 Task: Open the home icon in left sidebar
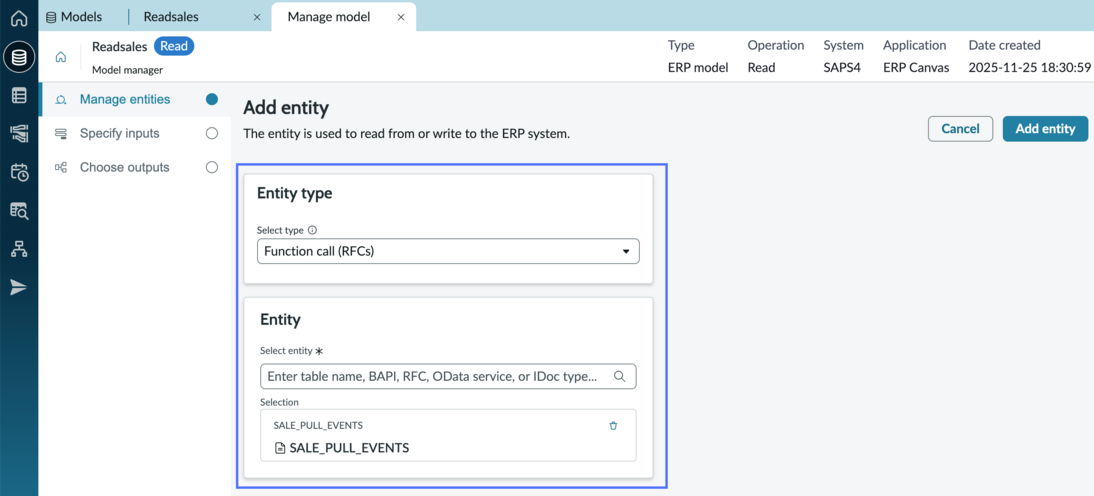tap(19, 19)
